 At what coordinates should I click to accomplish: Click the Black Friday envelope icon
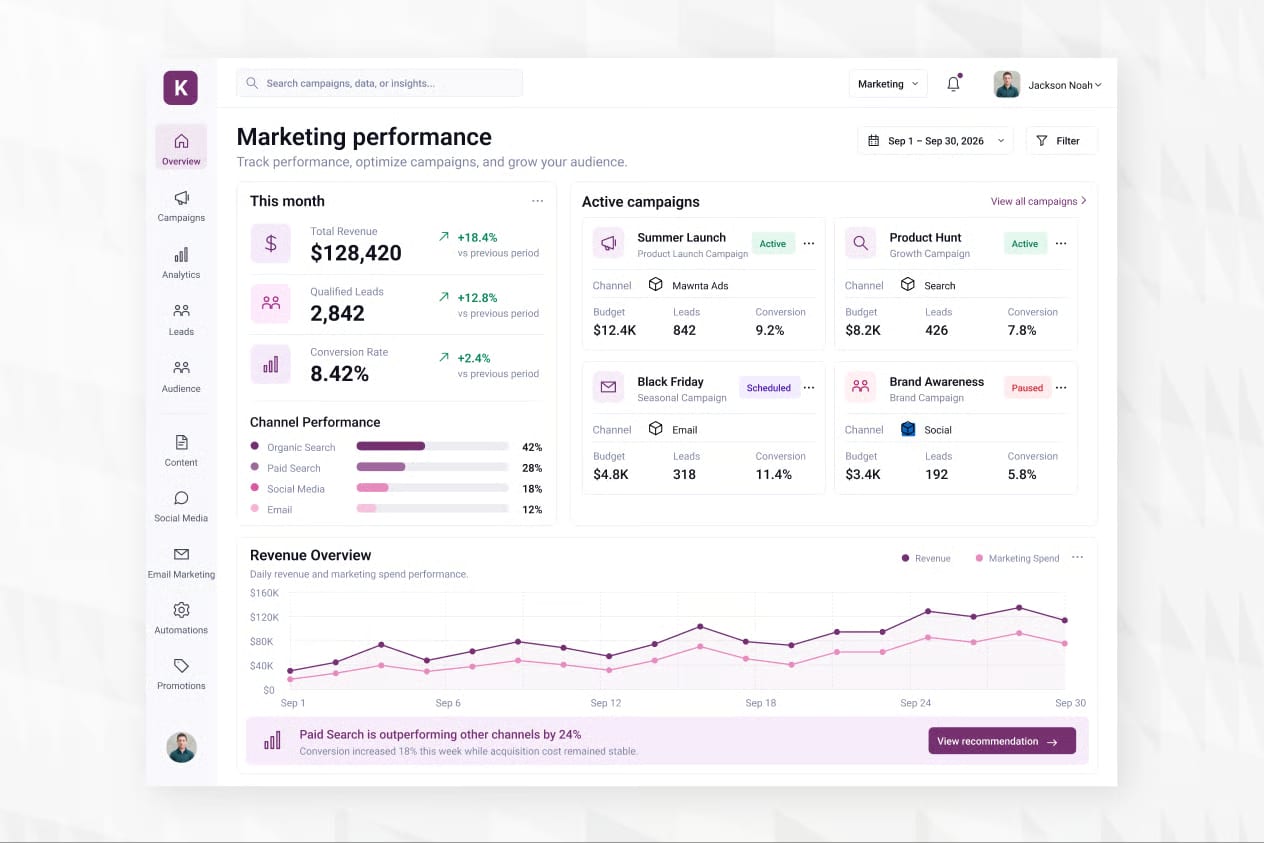point(608,387)
